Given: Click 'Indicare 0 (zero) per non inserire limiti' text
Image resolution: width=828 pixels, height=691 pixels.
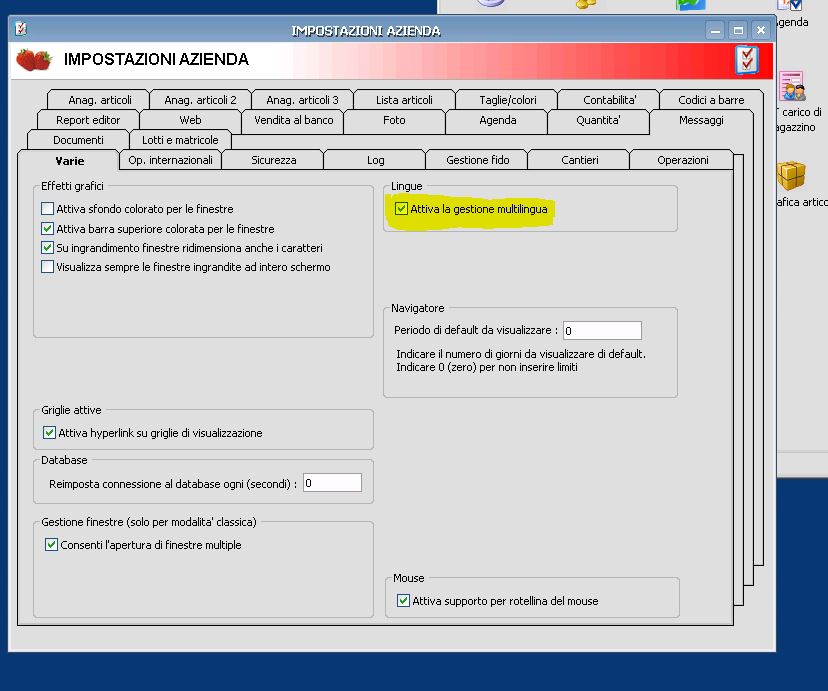Looking at the screenshot, I should pyautogui.click(x=487, y=367).
